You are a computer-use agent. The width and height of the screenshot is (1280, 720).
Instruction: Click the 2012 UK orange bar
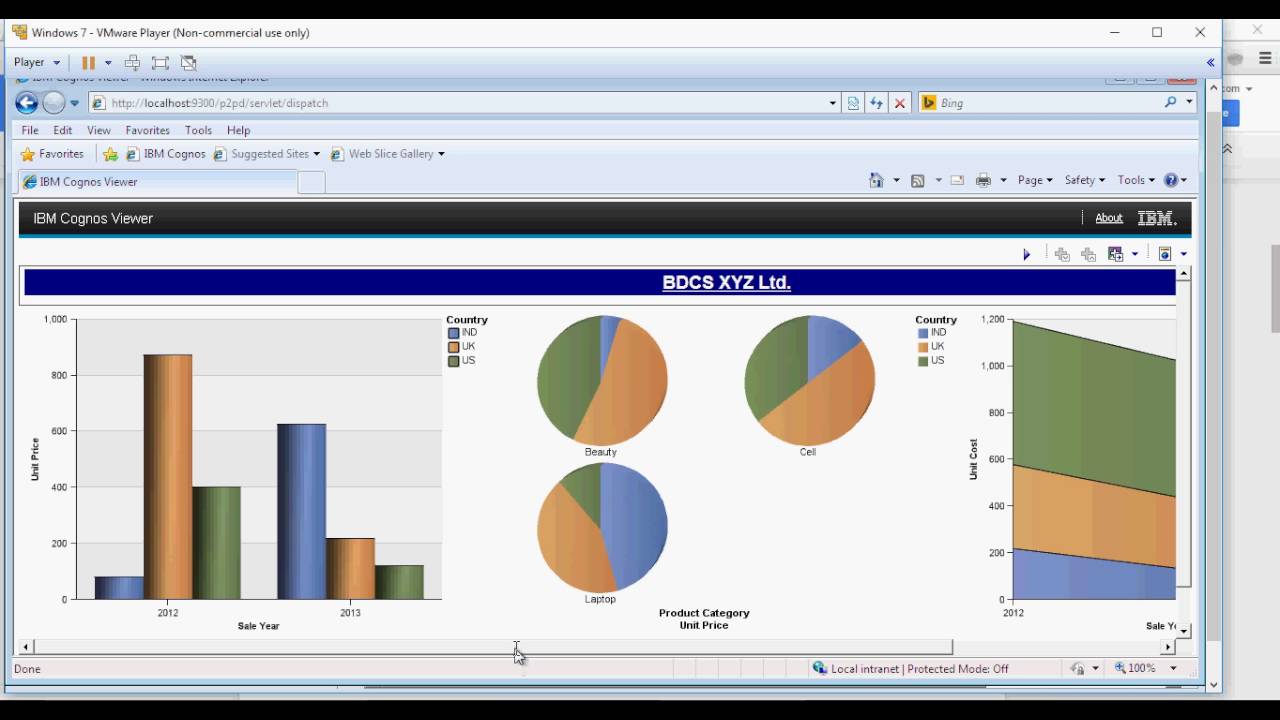[x=168, y=477]
